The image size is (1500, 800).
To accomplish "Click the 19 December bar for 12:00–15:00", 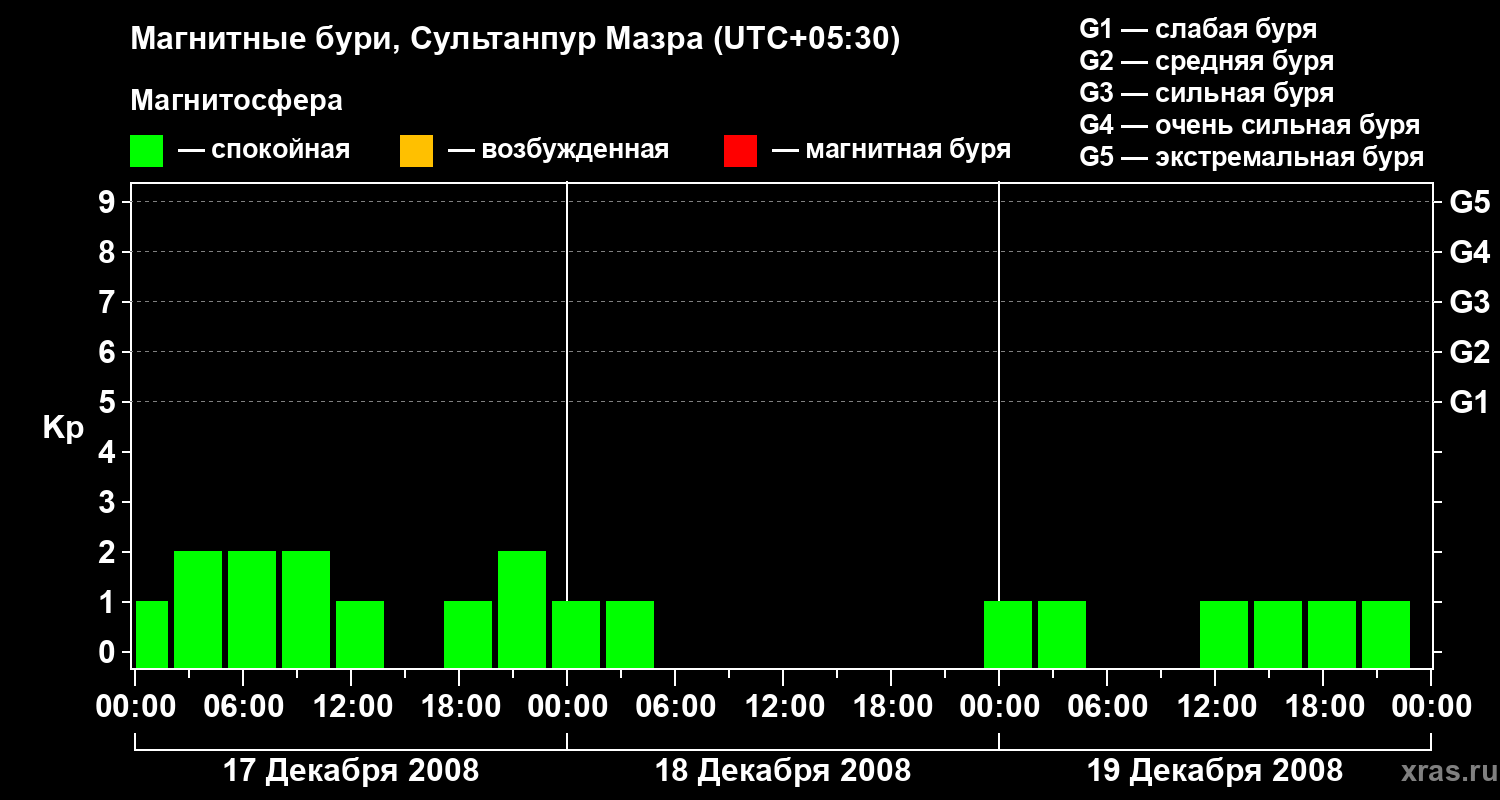I will [1224, 634].
